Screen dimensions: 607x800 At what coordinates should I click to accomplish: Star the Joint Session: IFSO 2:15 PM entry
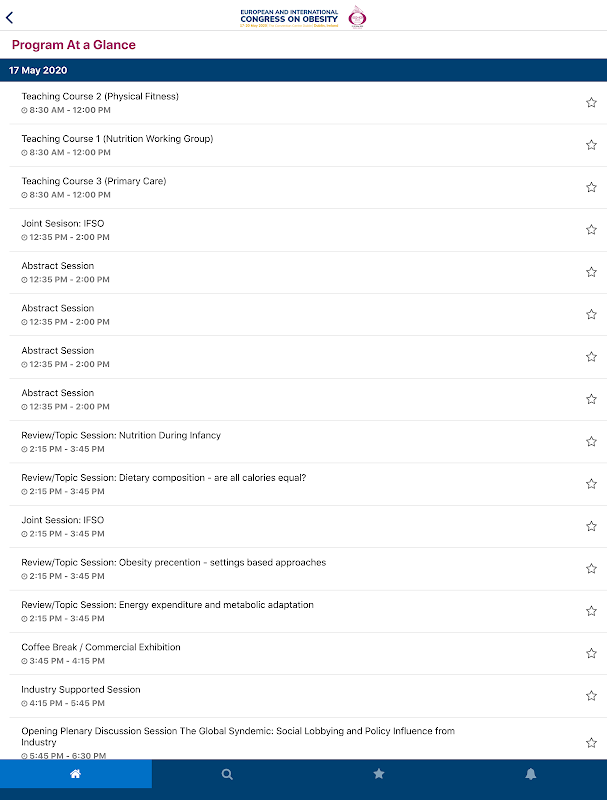click(591, 526)
